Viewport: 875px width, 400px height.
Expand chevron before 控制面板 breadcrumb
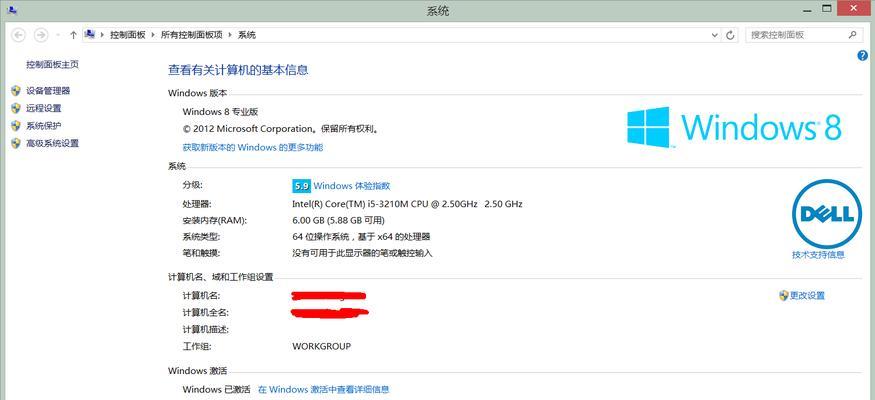click(x=102, y=35)
